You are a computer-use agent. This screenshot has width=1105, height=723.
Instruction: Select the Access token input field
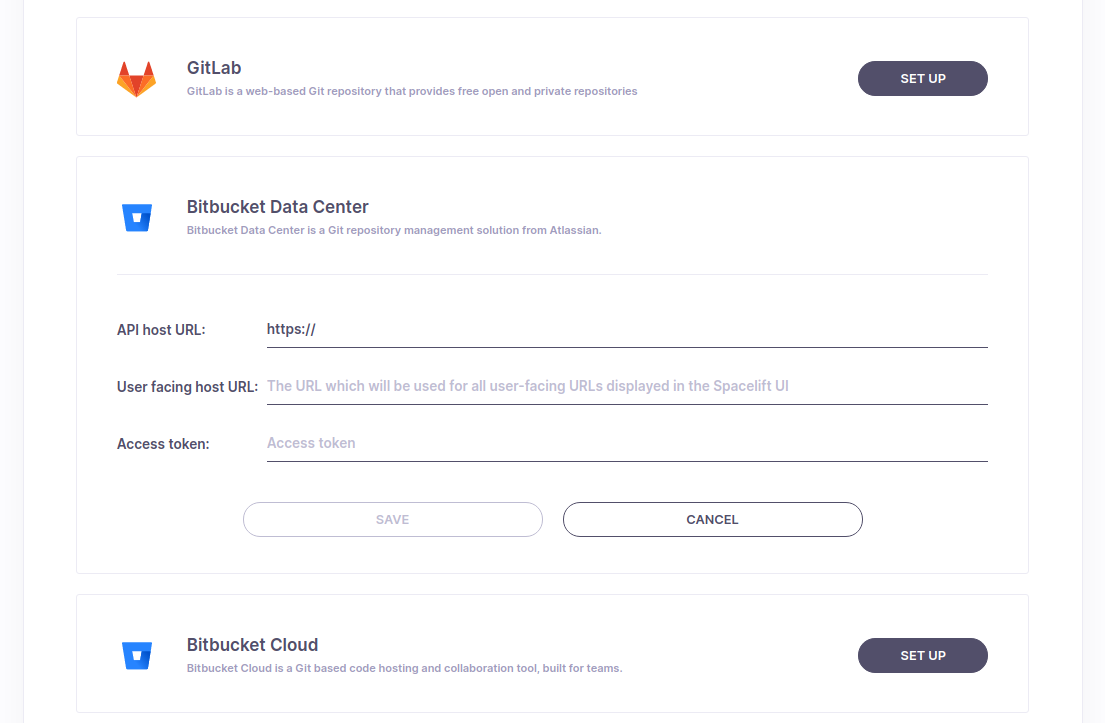626,443
